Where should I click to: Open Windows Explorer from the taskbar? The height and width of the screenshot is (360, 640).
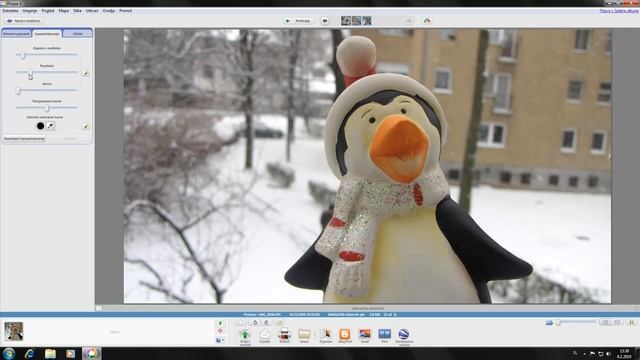tap(50, 353)
